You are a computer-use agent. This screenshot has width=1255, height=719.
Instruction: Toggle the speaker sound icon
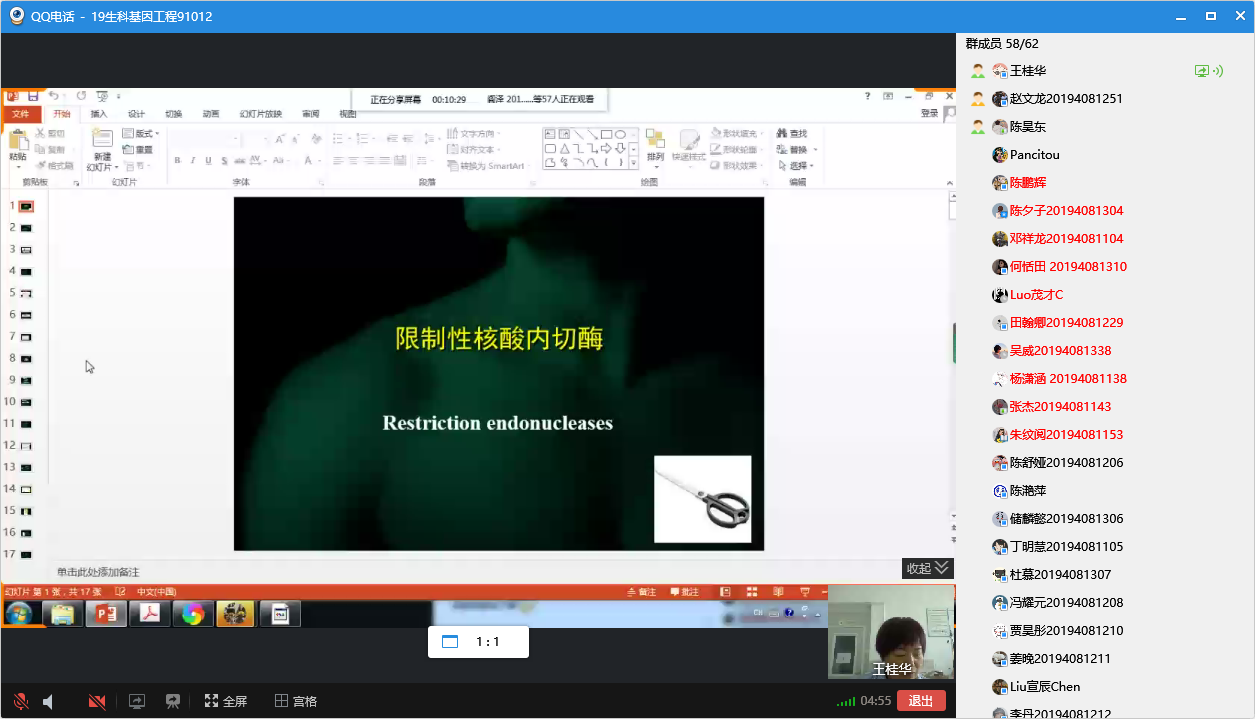tap(47, 701)
